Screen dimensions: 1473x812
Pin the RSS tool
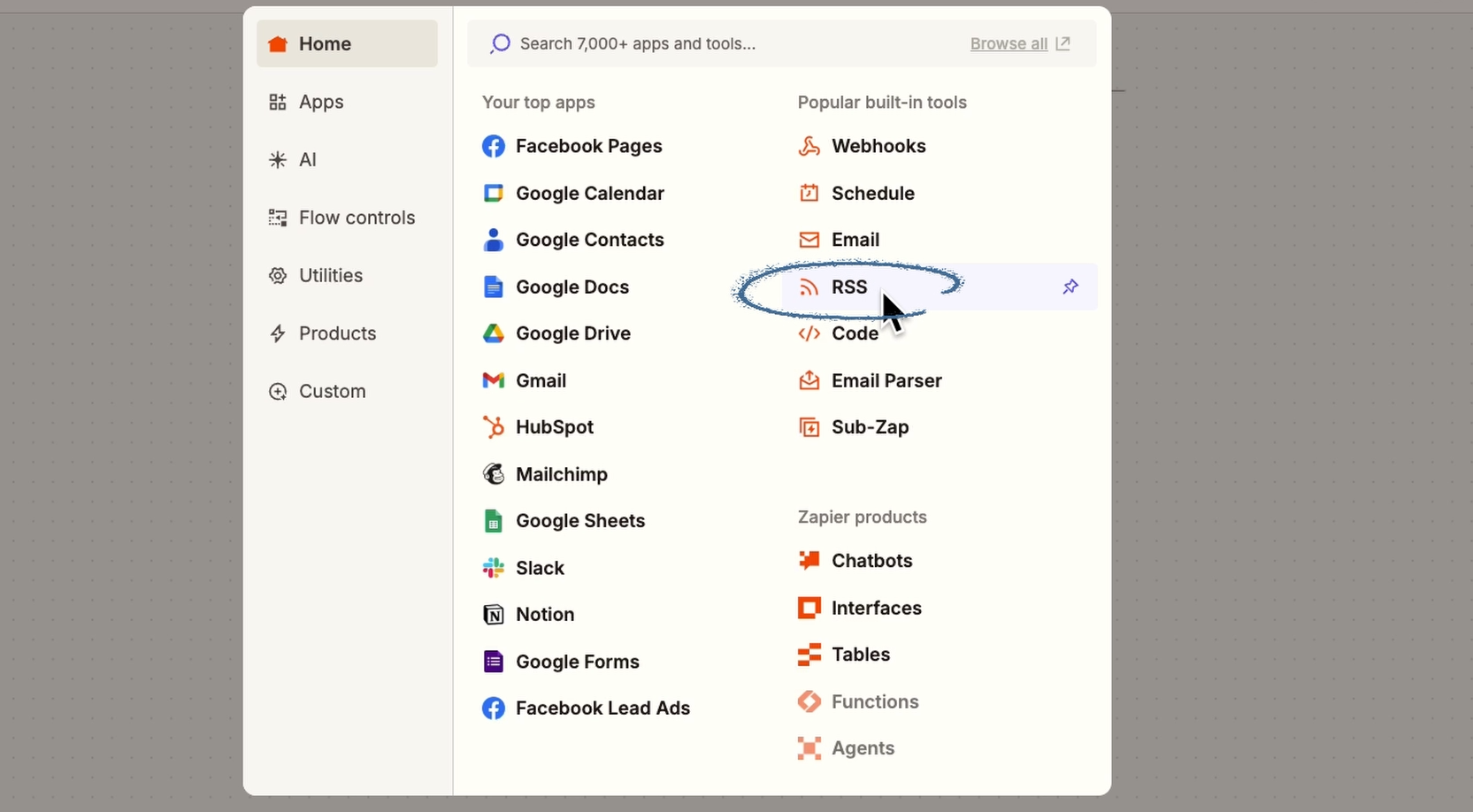1070,287
